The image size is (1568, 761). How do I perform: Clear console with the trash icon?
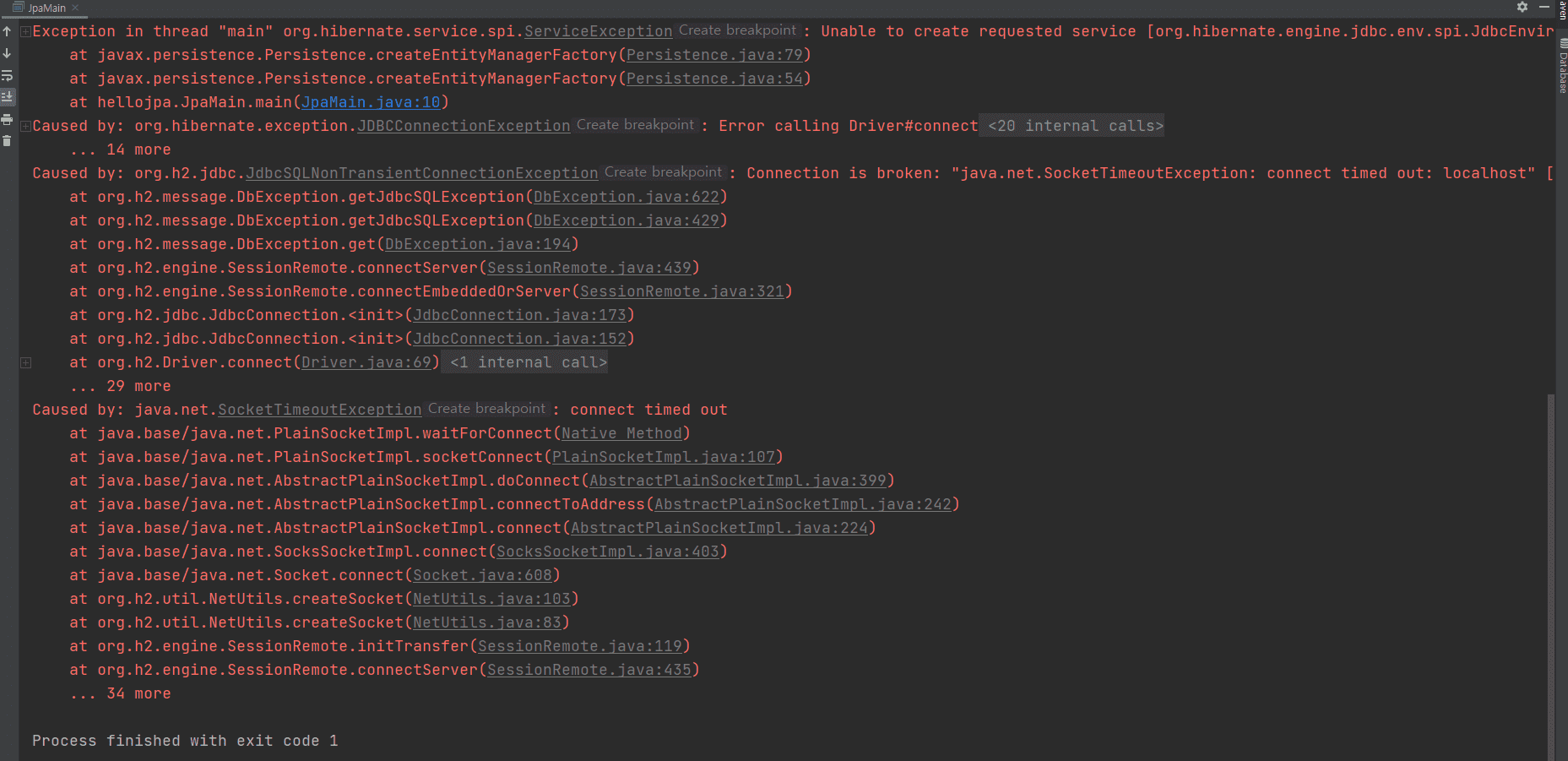[7, 141]
